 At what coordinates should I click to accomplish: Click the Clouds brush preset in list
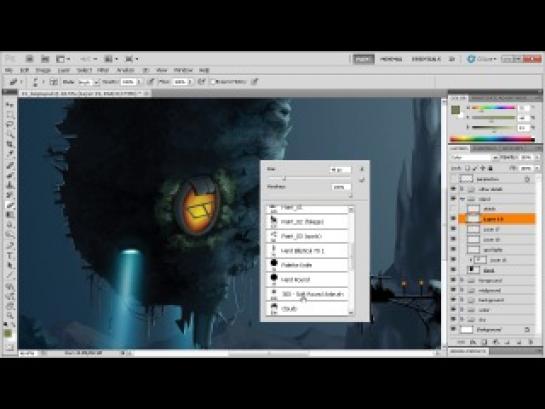coord(307,309)
